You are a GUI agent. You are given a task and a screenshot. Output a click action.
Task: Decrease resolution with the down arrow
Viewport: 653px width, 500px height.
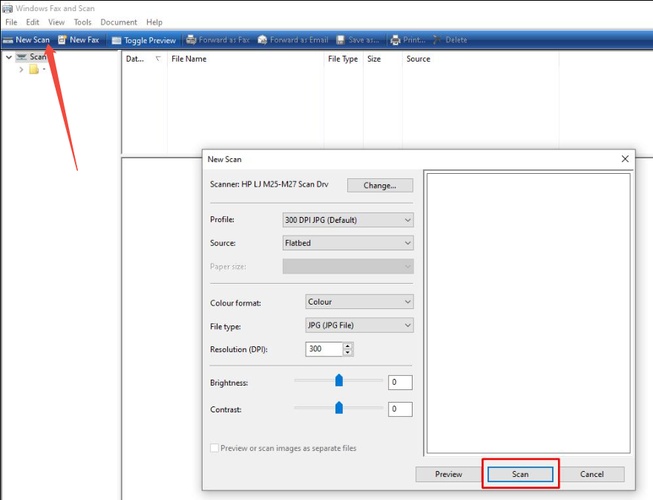(x=348, y=353)
